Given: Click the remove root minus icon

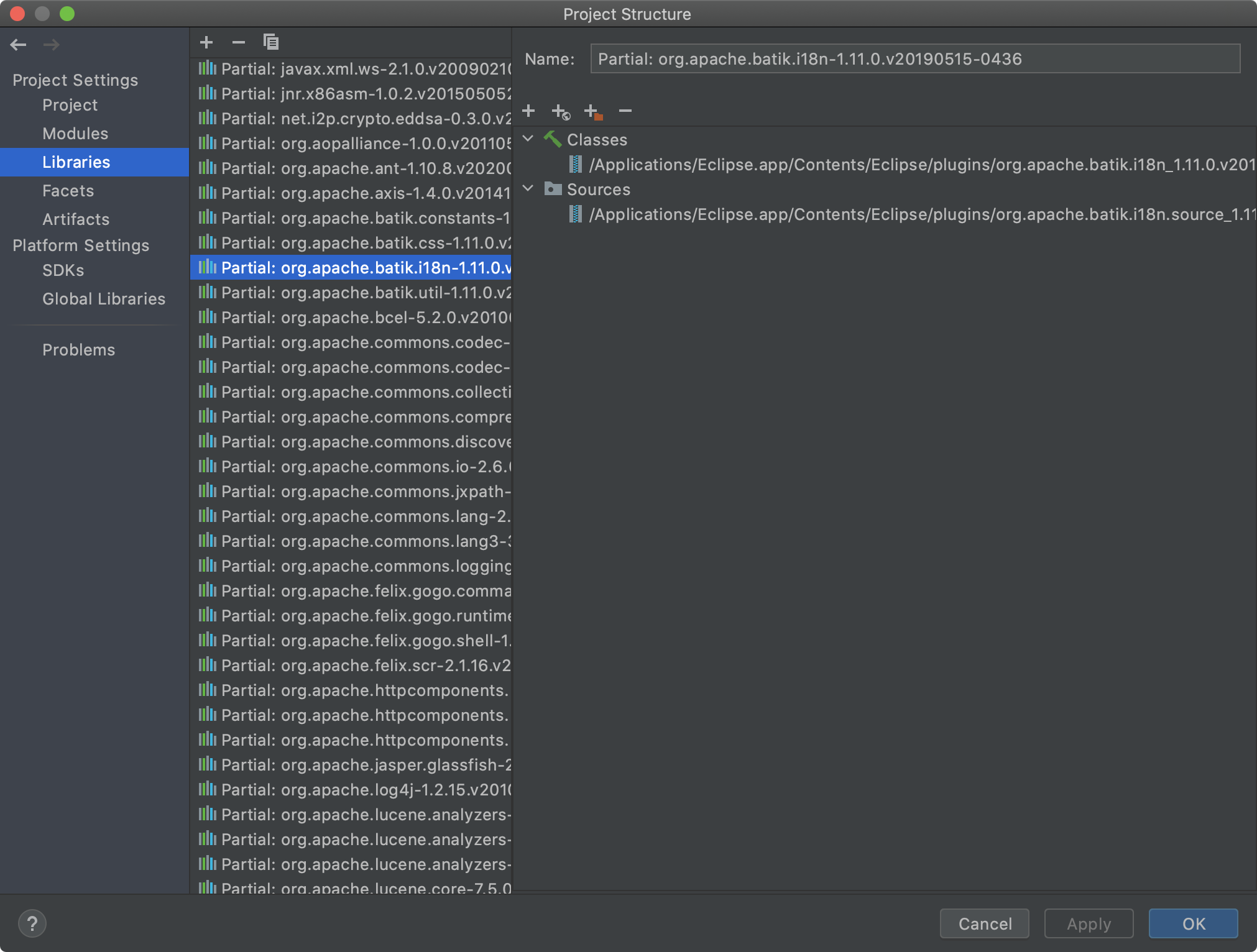Looking at the screenshot, I should point(625,111).
